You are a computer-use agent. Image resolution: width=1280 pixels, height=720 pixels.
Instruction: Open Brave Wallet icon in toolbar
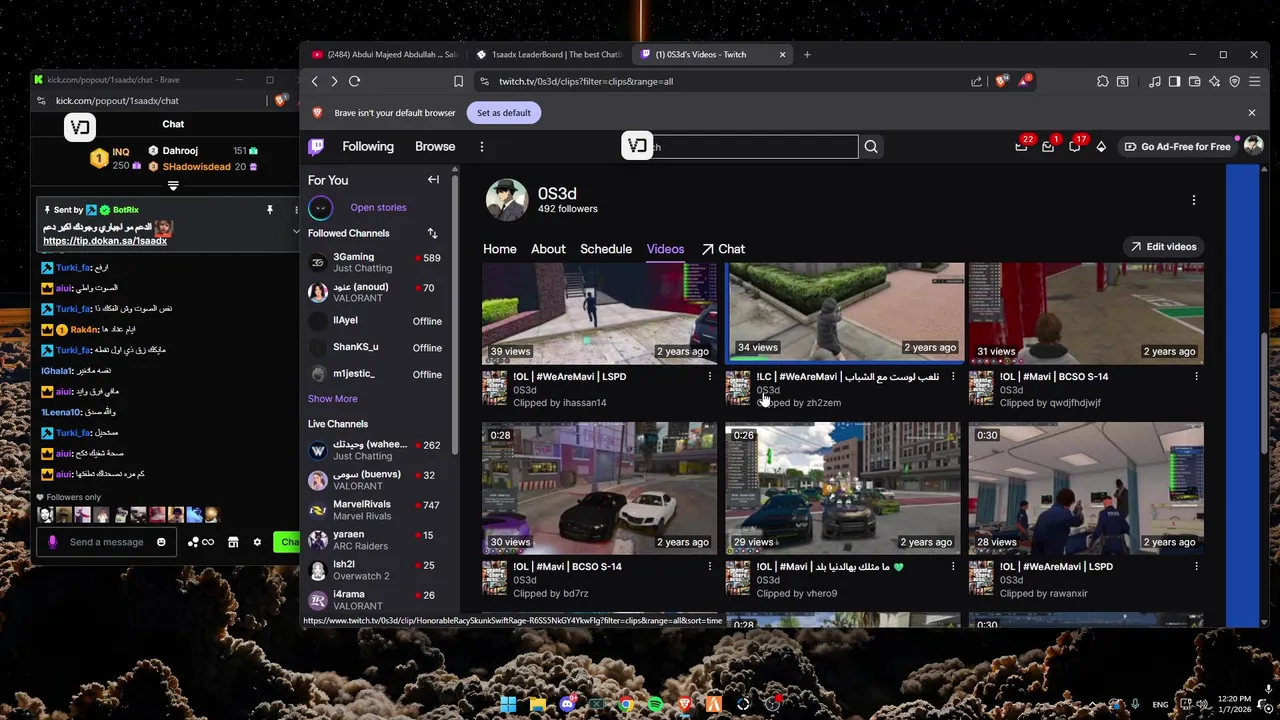1195,81
